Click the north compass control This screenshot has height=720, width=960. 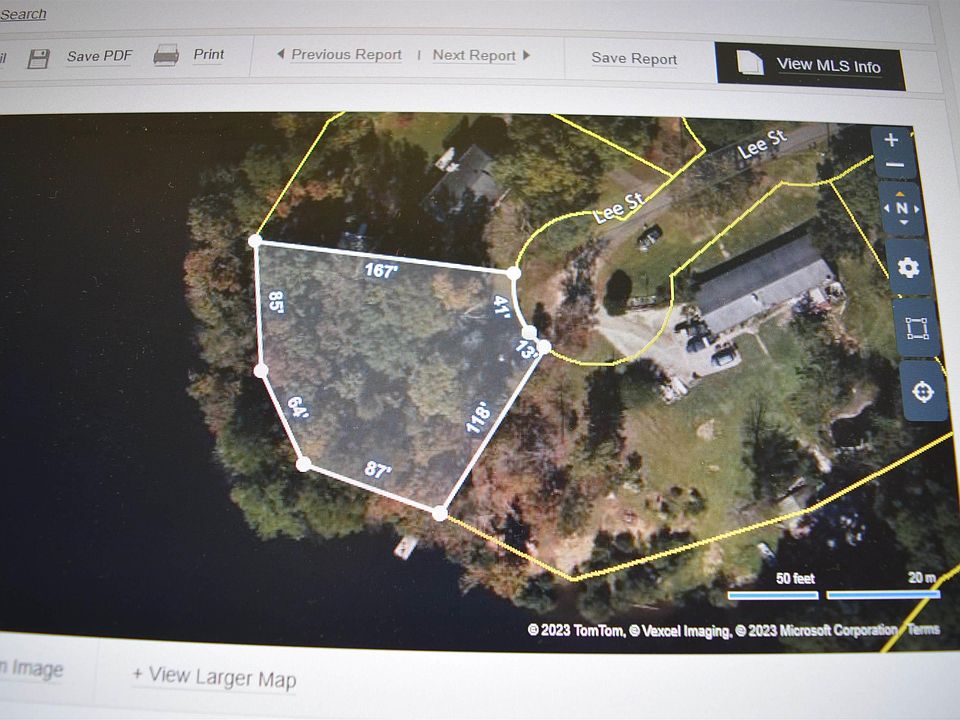pyautogui.click(x=901, y=208)
